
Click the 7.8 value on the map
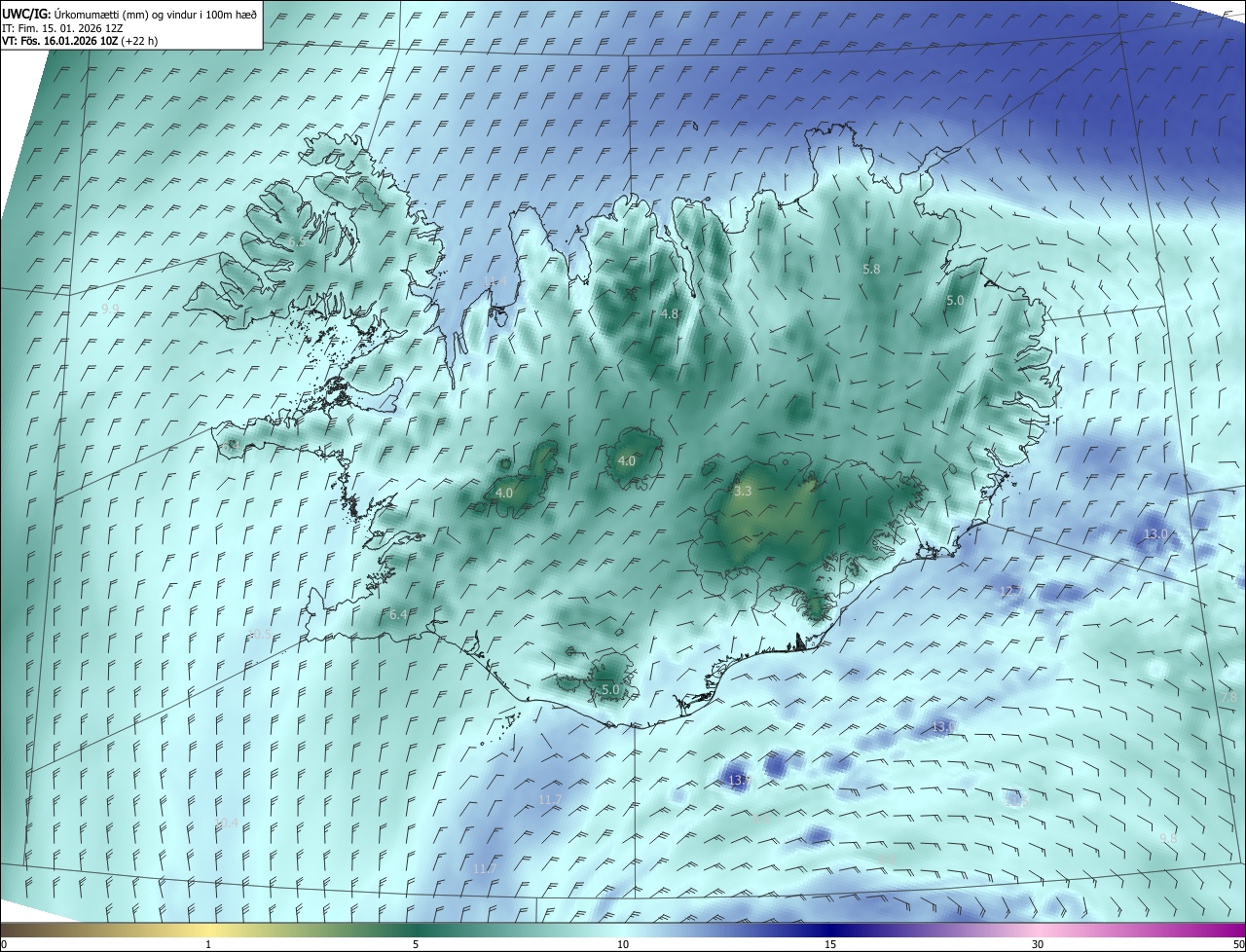click(x=1228, y=698)
